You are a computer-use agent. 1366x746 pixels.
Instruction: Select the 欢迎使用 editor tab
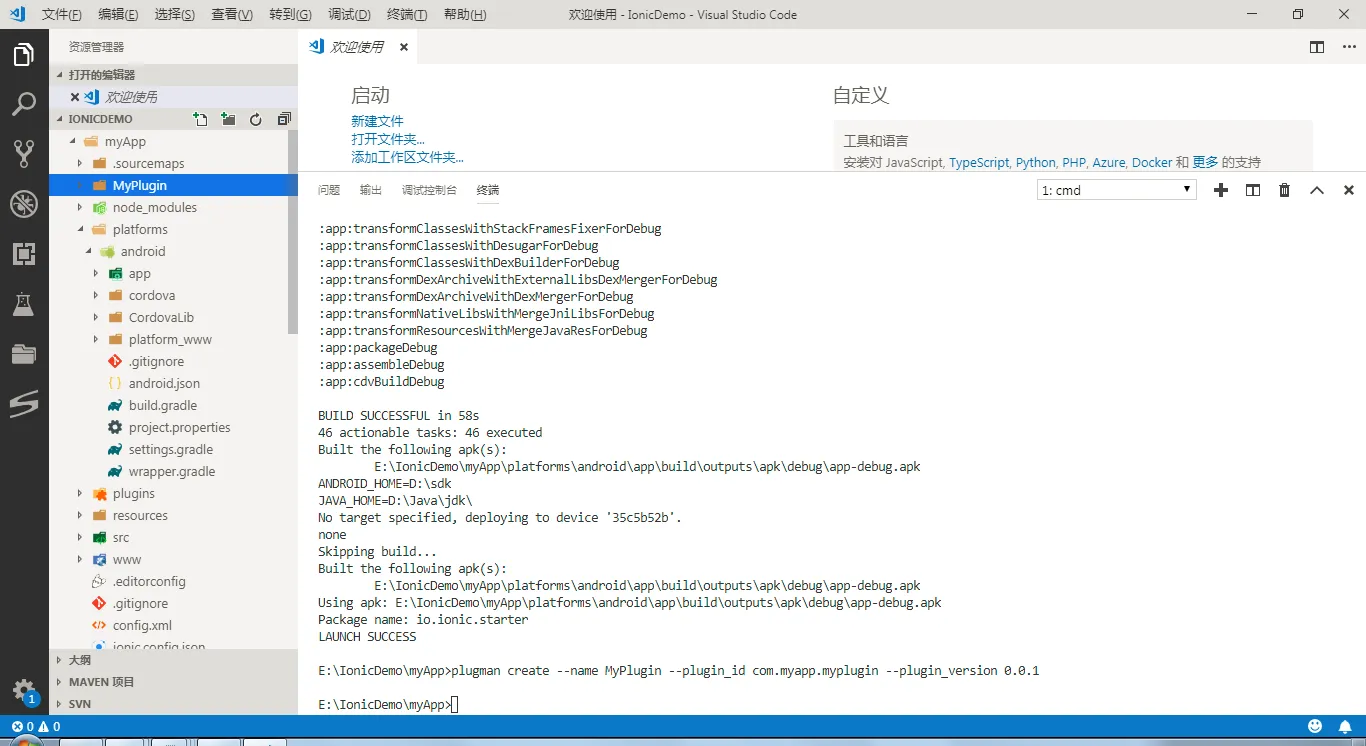pos(356,47)
